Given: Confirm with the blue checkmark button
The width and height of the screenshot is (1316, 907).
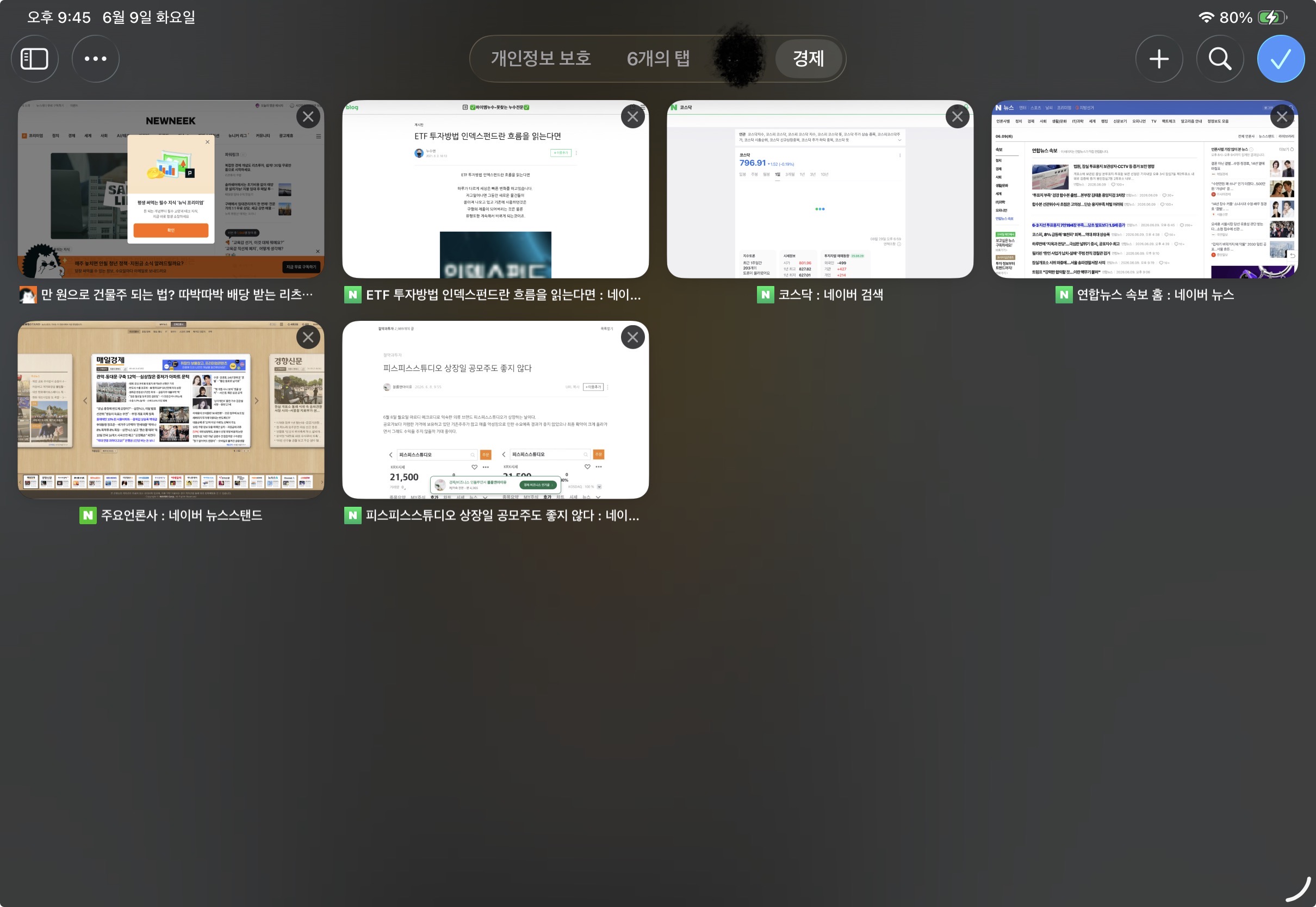Looking at the screenshot, I should (x=1281, y=59).
